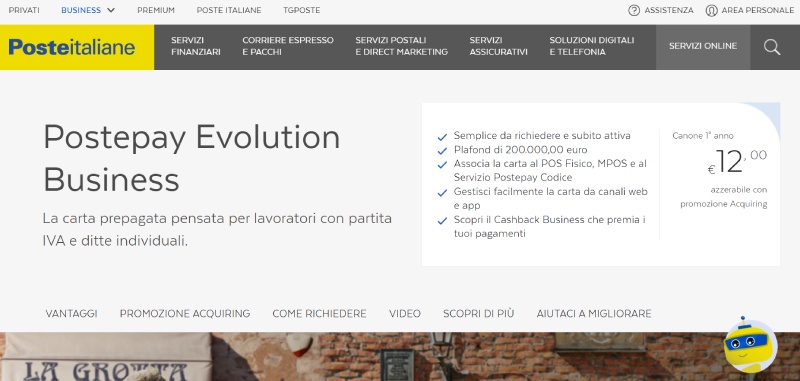
Task: Click 'Semplice da richiedere e subito attiva'
Action: (x=542, y=136)
